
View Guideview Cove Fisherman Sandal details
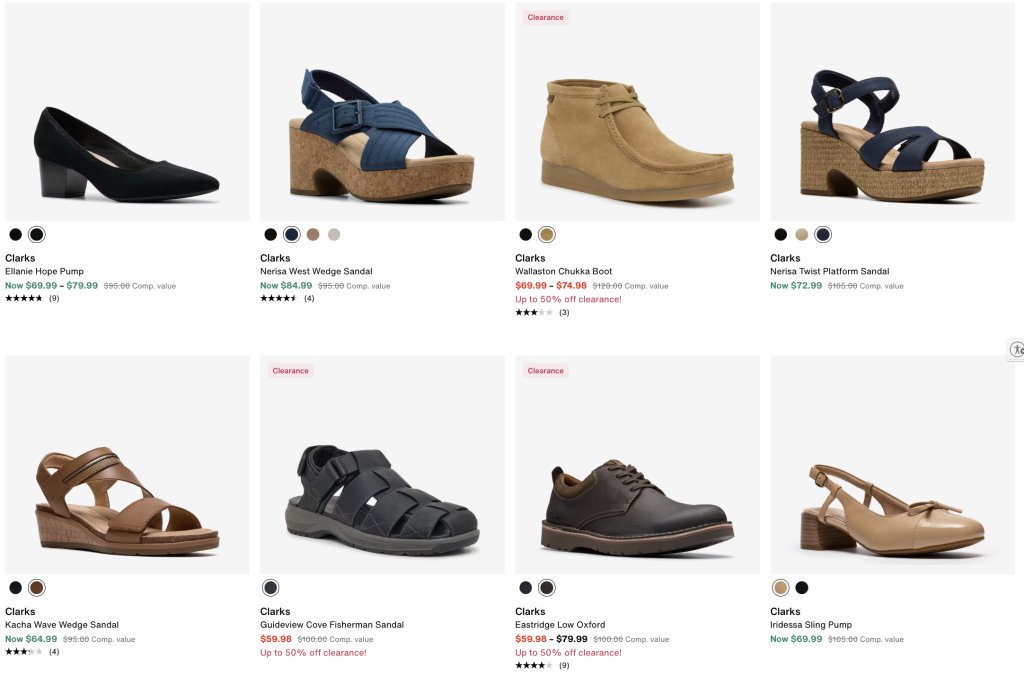coord(332,625)
